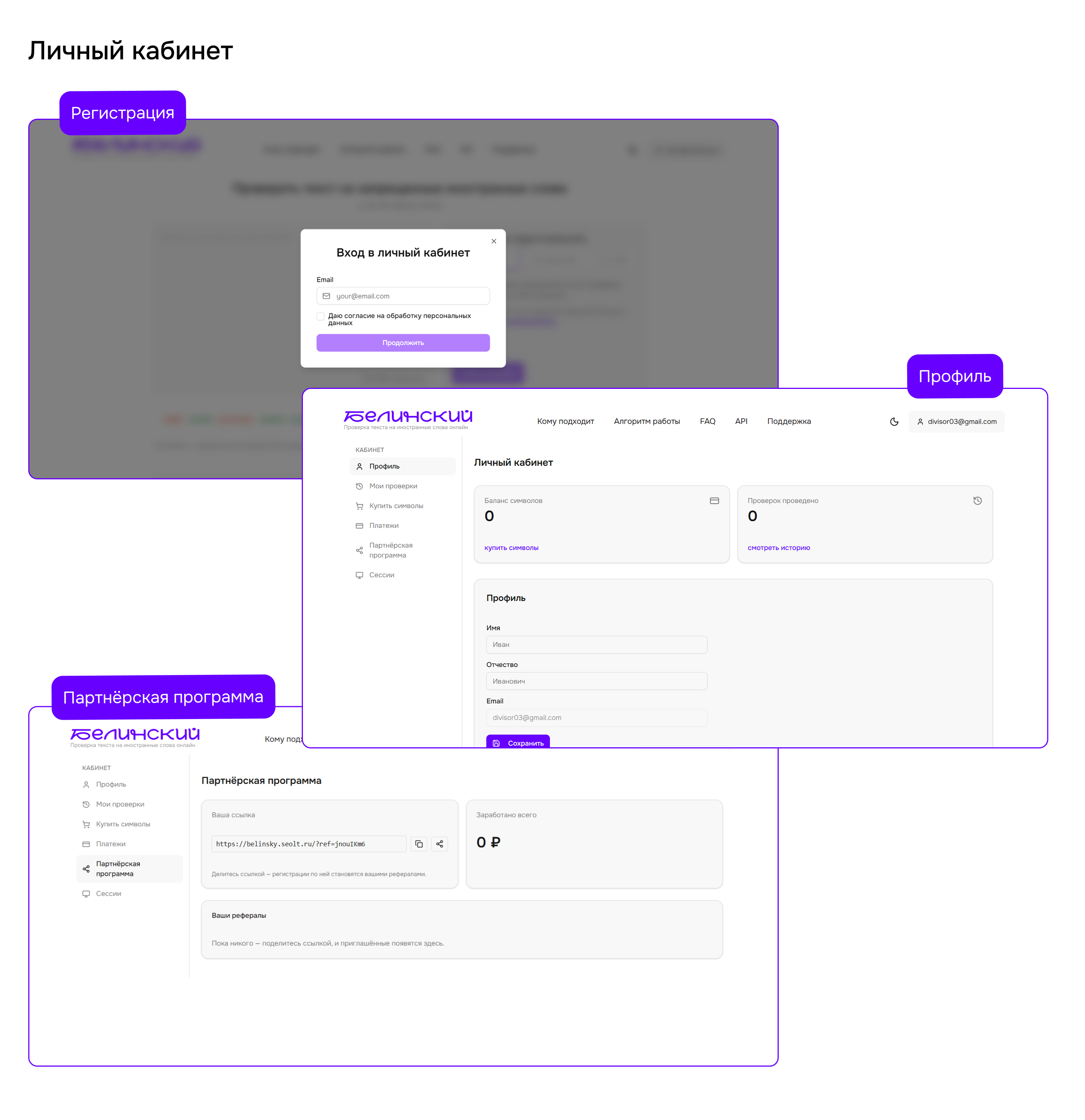Open the divisor03@gmail.com account menu
The height and width of the screenshot is (1120, 1085).
coord(957,422)
